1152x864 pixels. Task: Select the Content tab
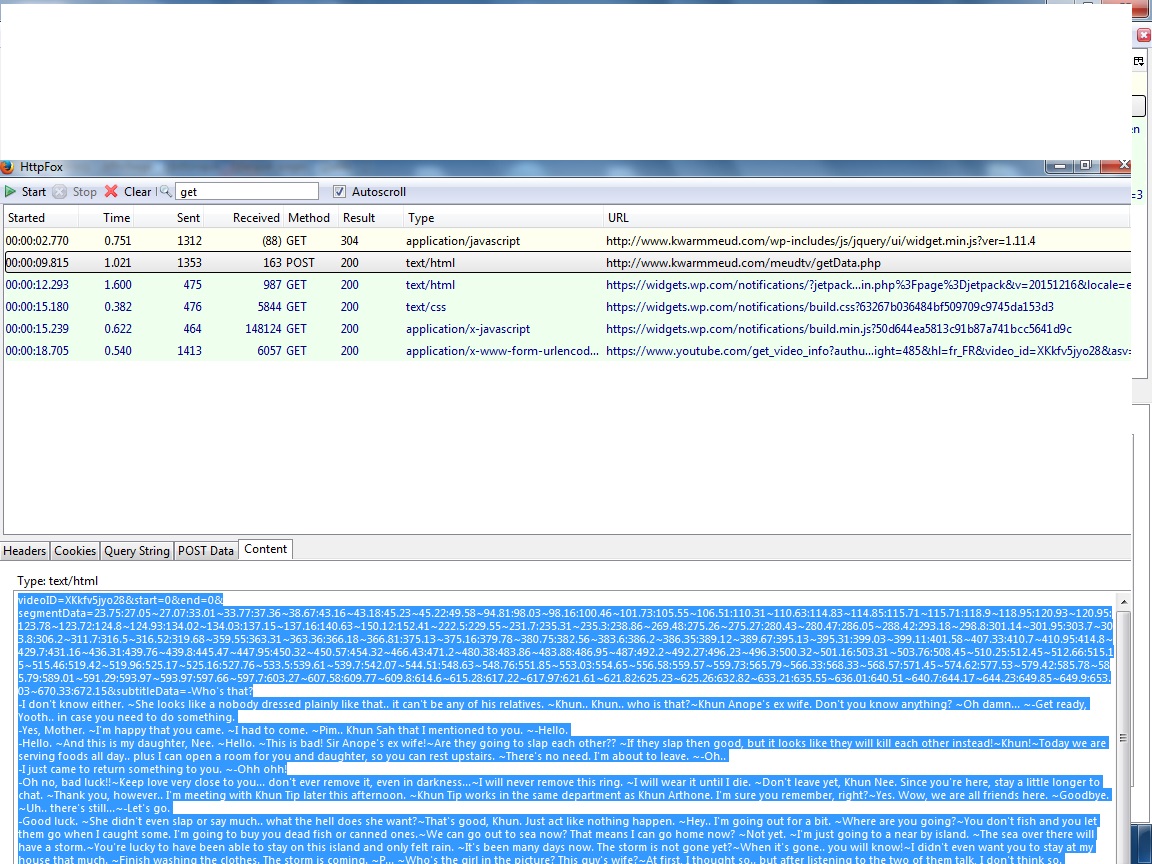(x=265, y=549)
